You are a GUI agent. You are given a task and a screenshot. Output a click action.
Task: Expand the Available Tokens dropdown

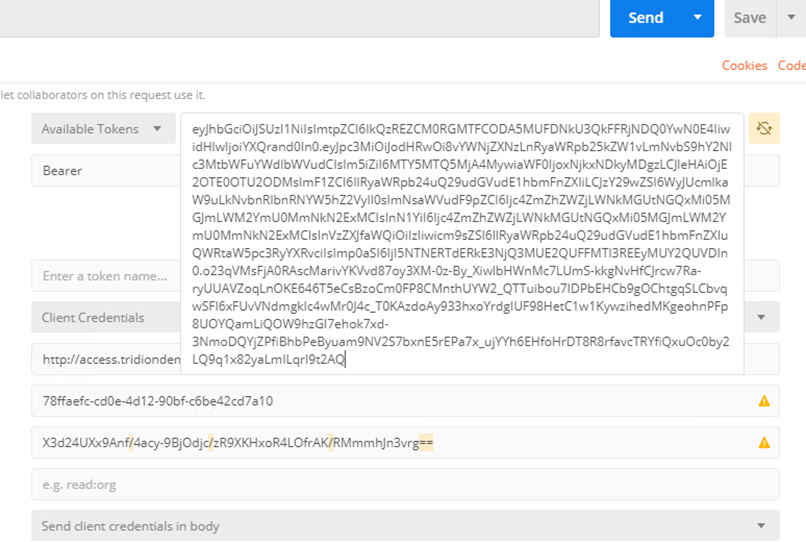[103, 129]
